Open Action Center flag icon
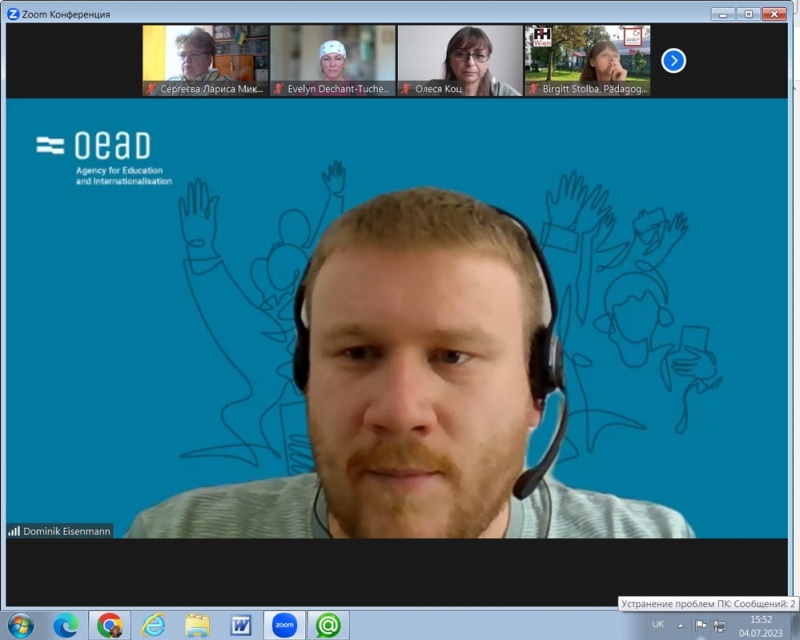800x640 pixels. (701, 625)
